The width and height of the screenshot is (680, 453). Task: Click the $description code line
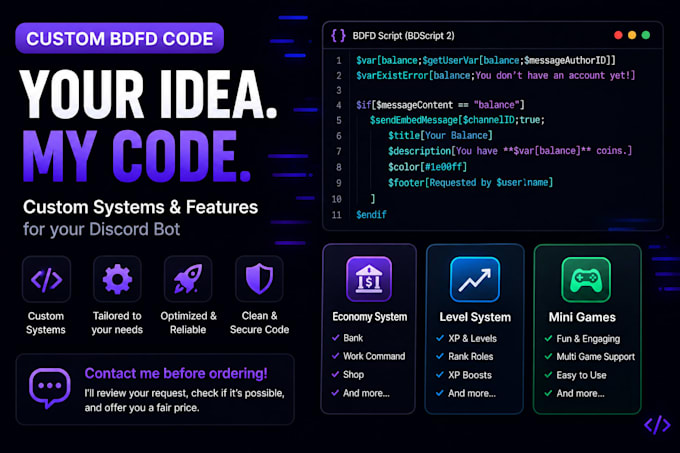click(x=510, y=151)
